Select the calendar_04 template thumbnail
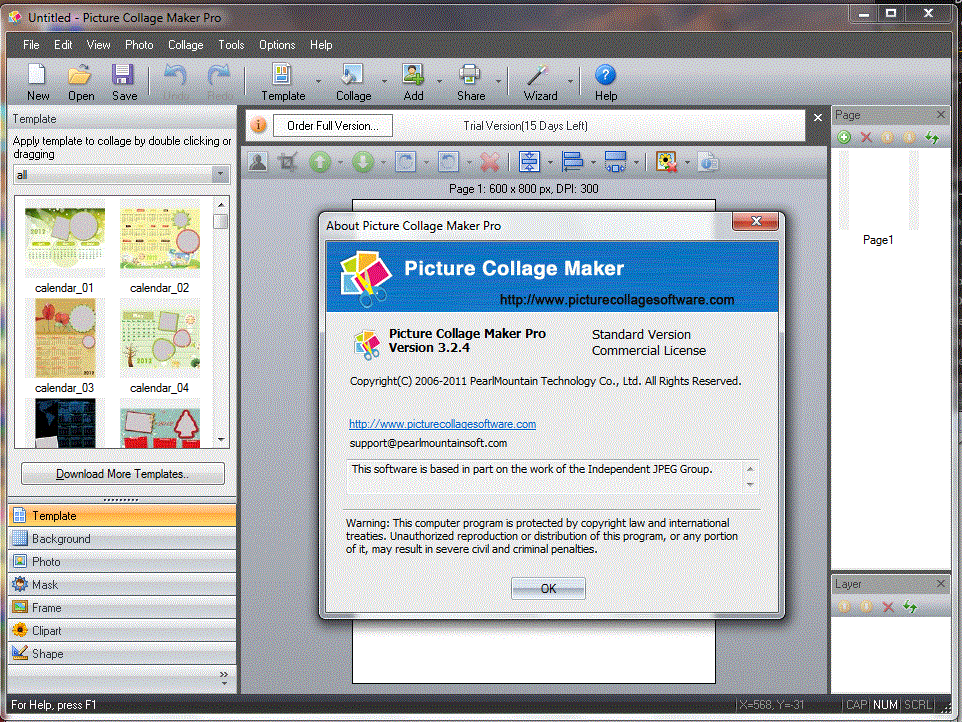Image resolution: width=962 pixels, height=722 pixels. [x=160, y=338]
